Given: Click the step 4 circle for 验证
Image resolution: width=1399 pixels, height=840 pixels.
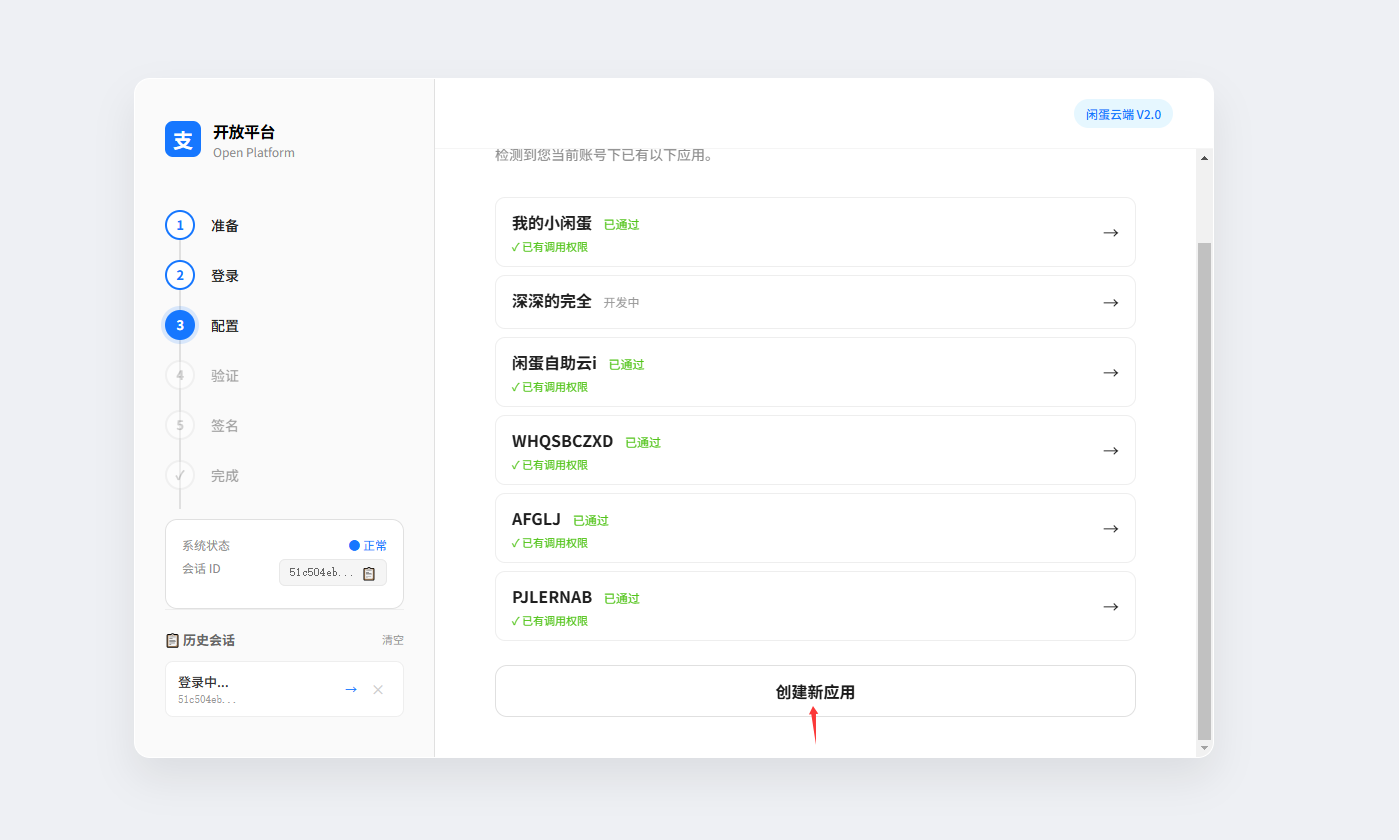Looking at the screenshot, I should click(x=180, y=375).
